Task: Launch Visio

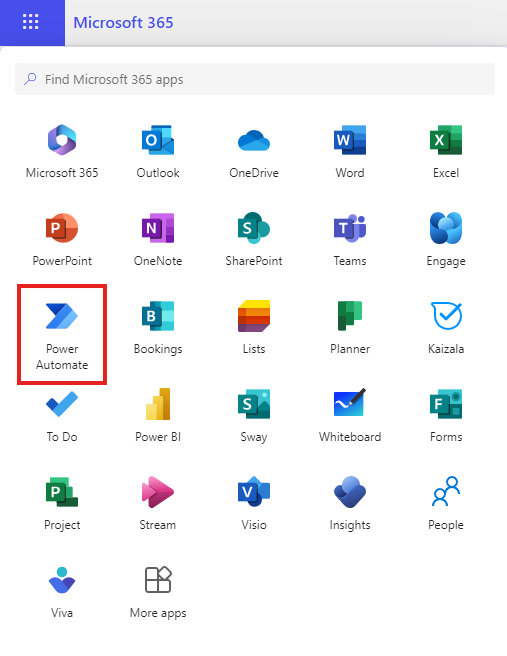Action: coord(254,504)
